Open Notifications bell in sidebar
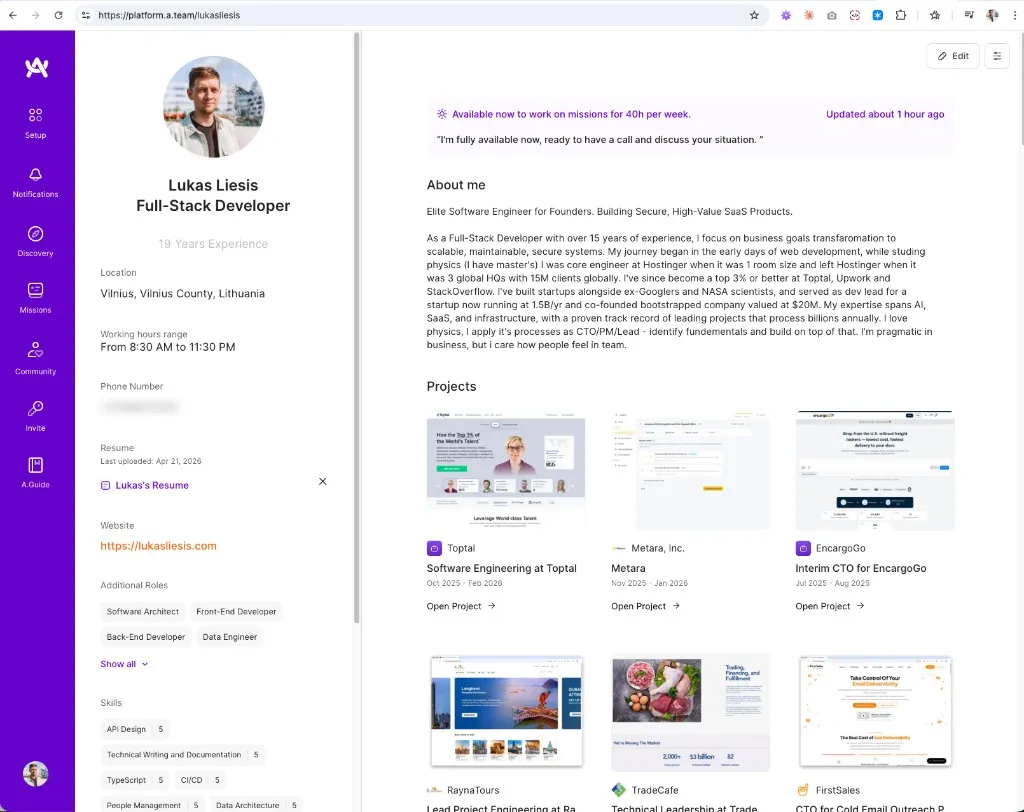Viewport: 1024px width, 812px height. pos(35,182)
